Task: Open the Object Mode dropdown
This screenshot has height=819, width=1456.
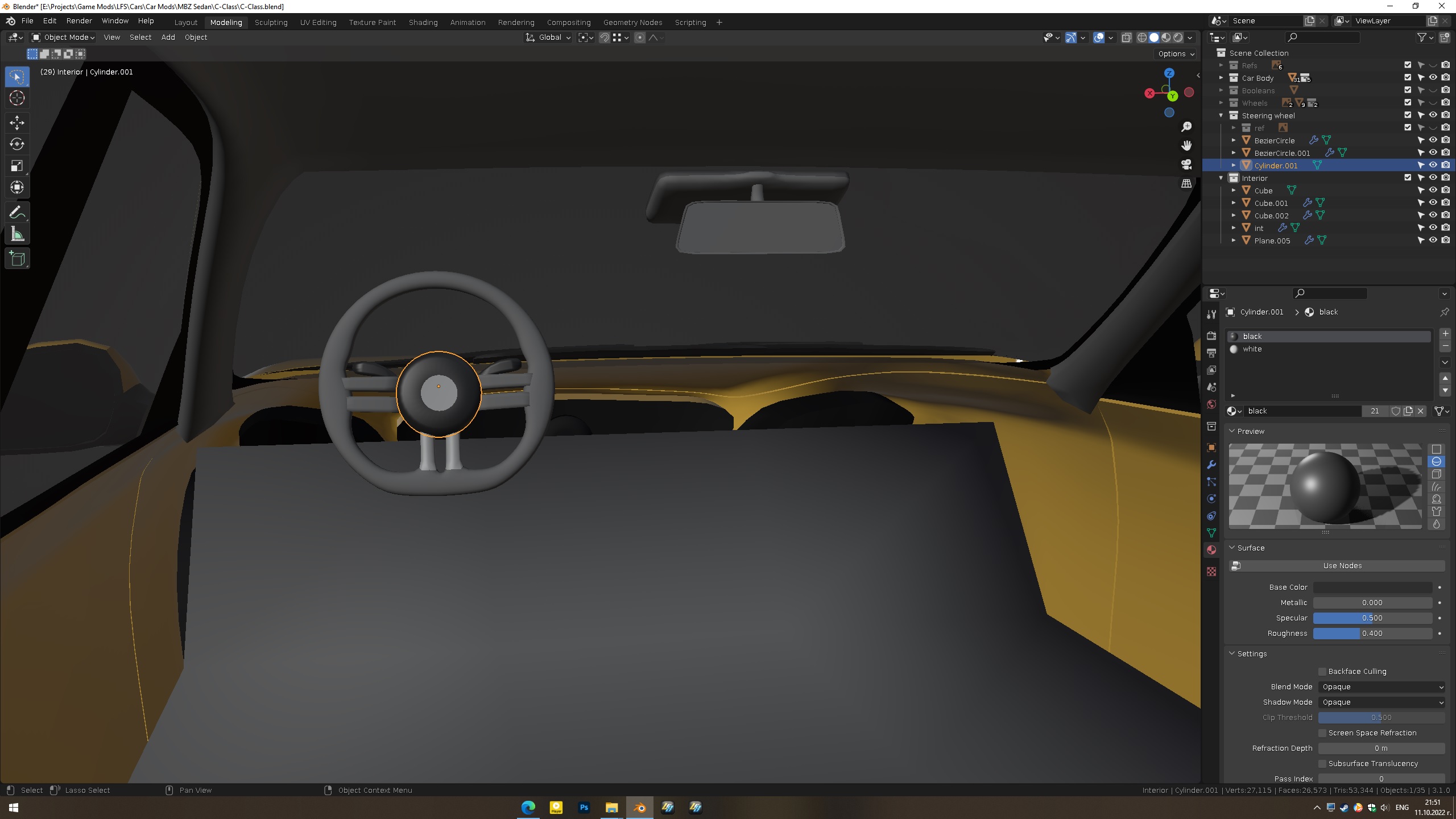Action: (x=63, y=37)
